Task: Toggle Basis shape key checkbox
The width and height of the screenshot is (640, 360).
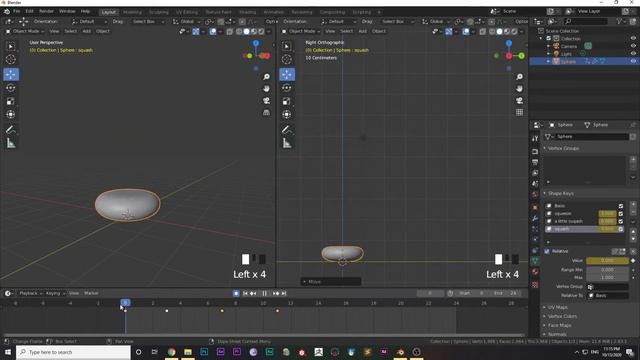Action: click(621, 206)
